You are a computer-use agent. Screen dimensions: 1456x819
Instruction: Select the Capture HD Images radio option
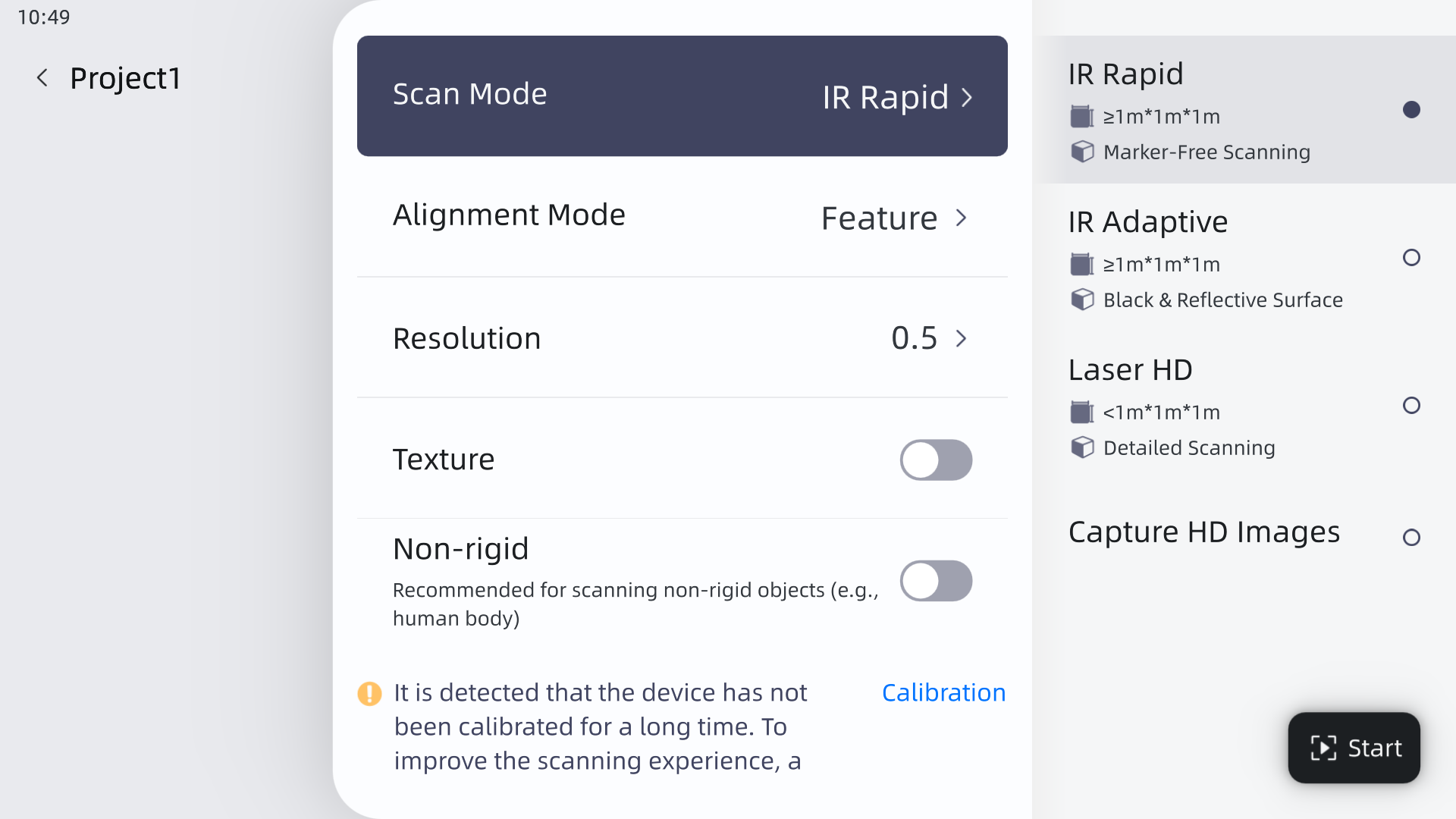1411,538
